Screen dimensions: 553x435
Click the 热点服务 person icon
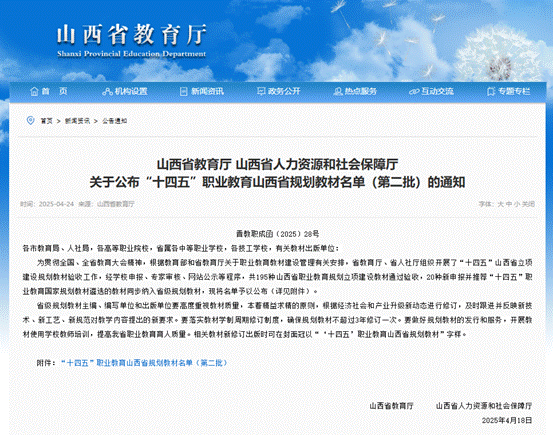[338, 92]
